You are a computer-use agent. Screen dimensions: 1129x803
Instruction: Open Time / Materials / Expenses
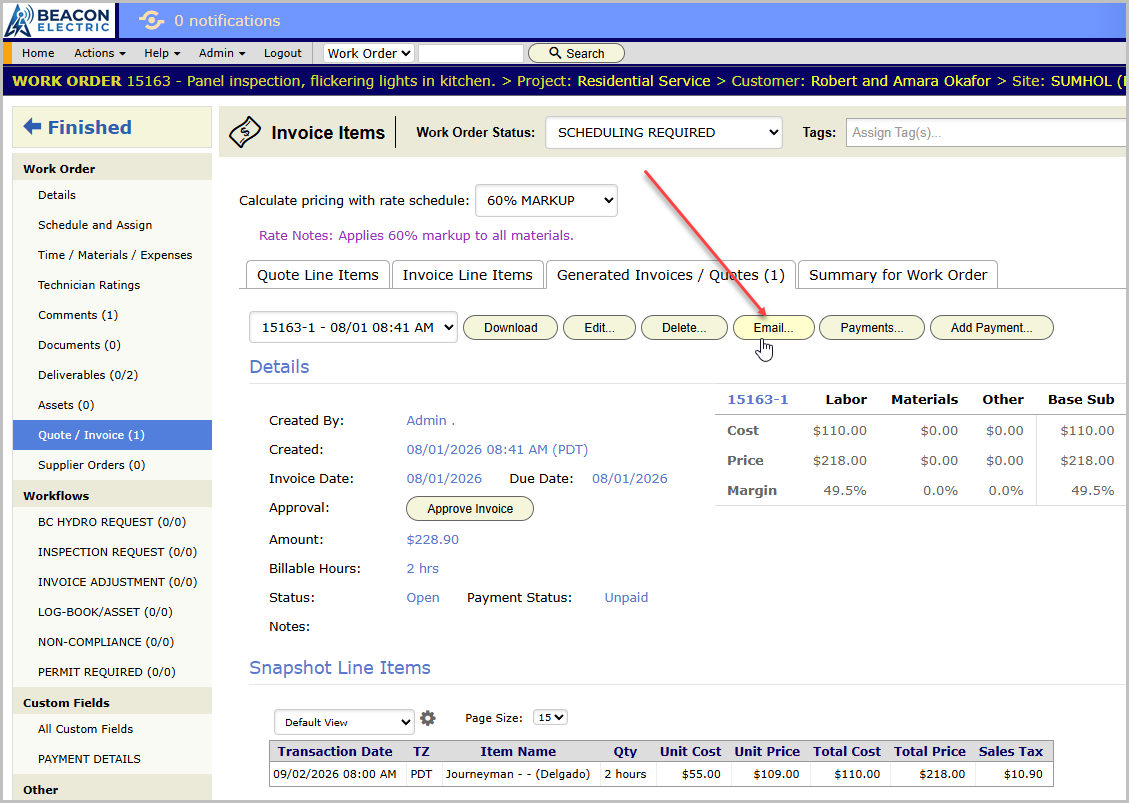pos(115,255)
